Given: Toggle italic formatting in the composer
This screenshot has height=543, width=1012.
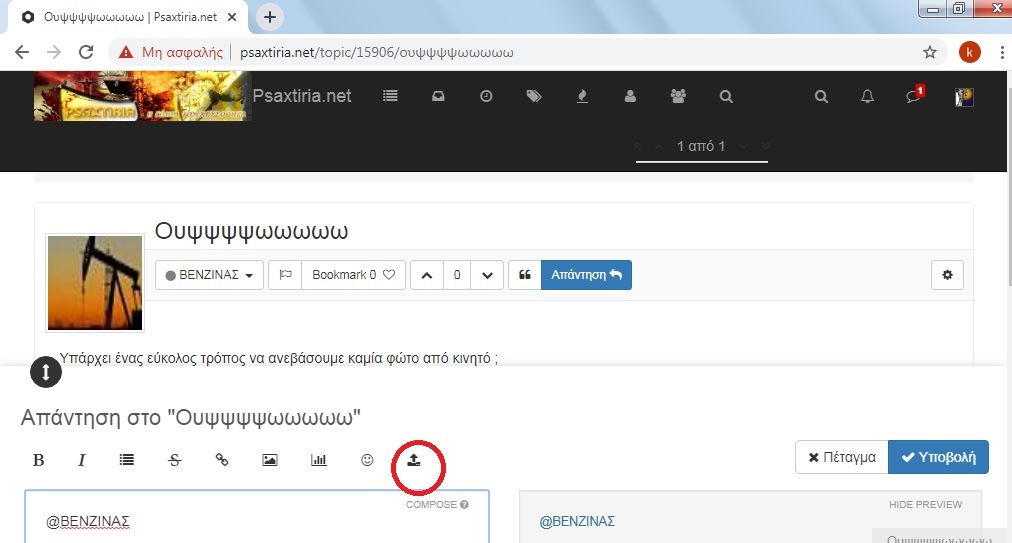Looking at the screenshot, I should [x=82, y=460].
